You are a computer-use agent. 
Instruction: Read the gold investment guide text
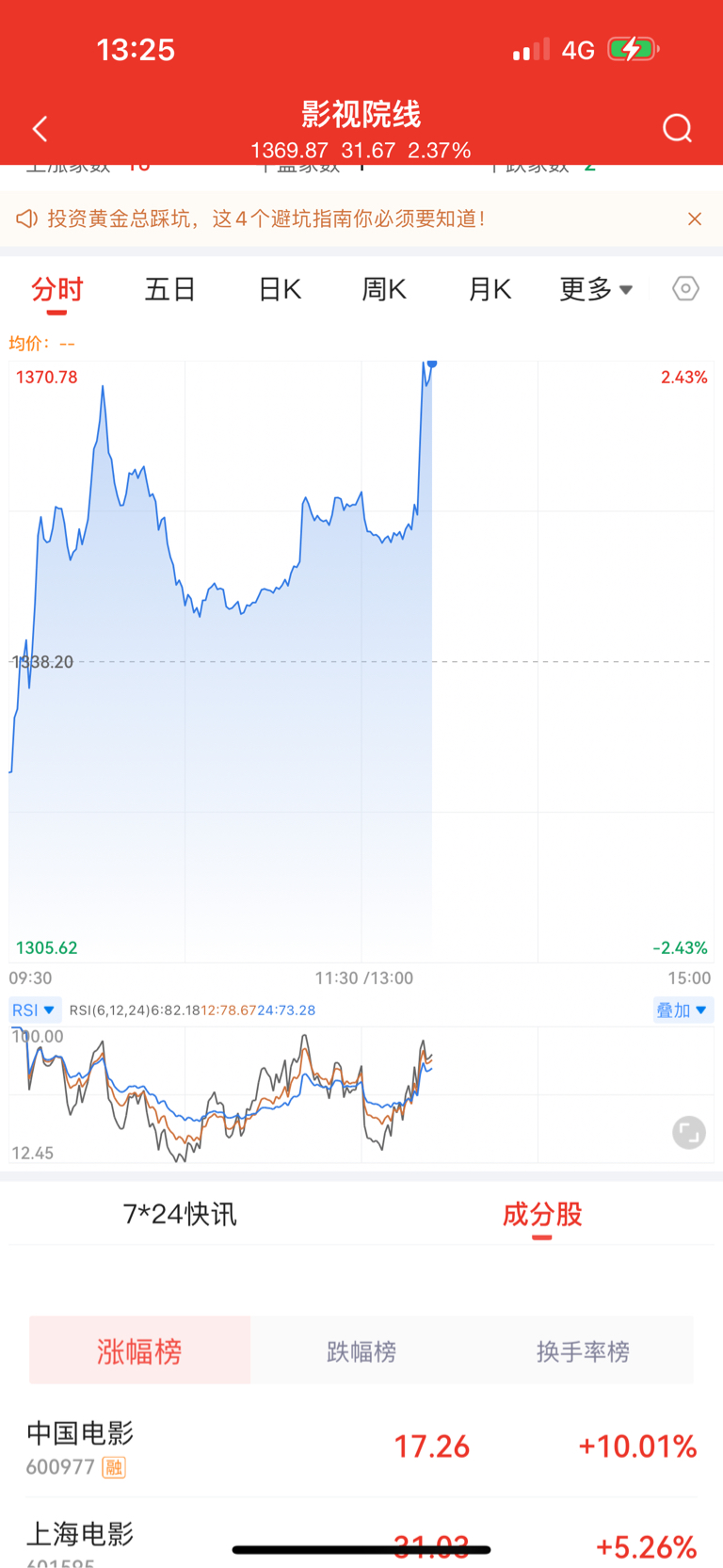pyautogui.click(x=266, y=219)
